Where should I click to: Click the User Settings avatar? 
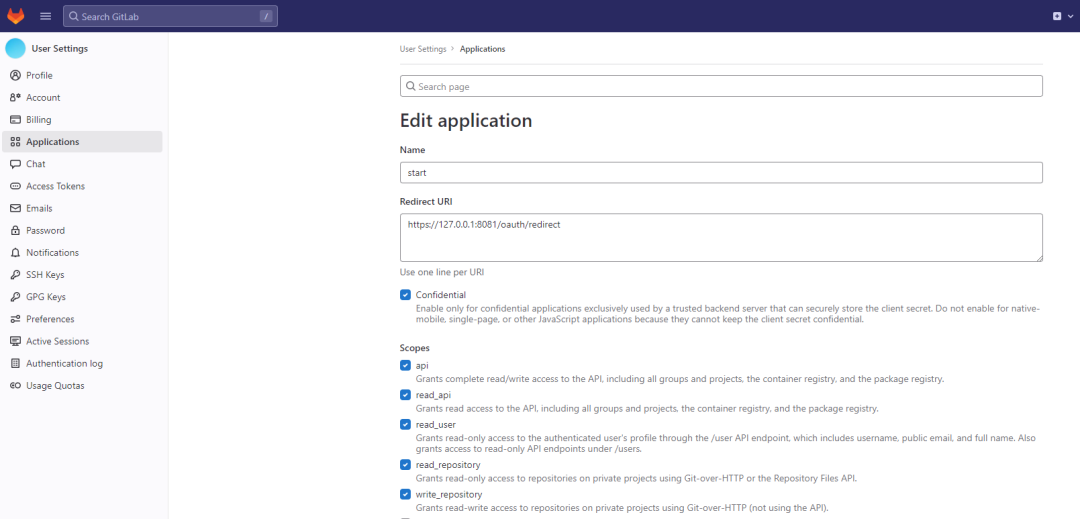tap(15, 49)
